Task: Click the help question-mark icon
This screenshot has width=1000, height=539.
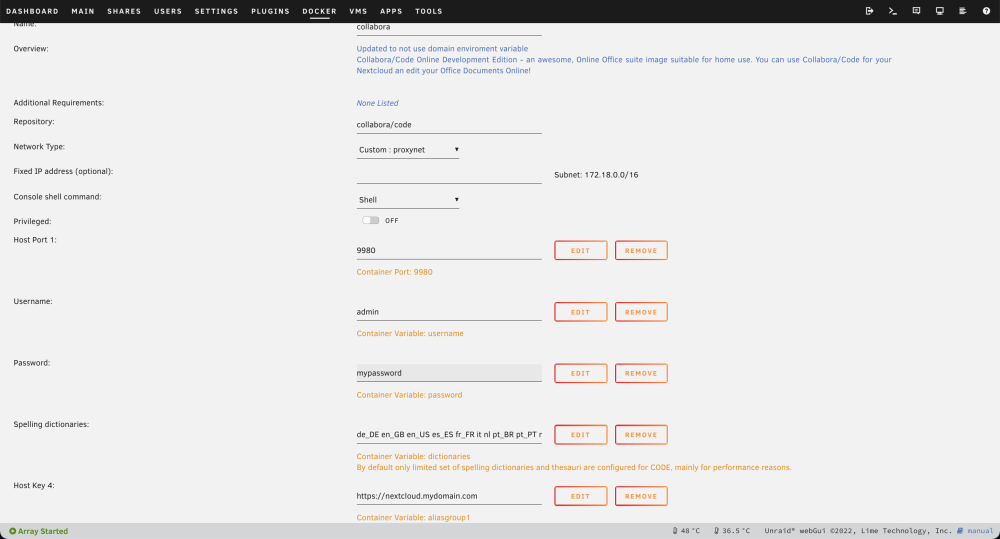Action: 986,11
